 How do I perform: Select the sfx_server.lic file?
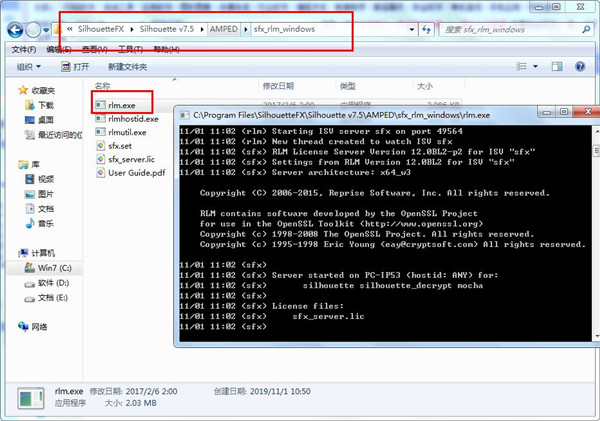[125, 159]
